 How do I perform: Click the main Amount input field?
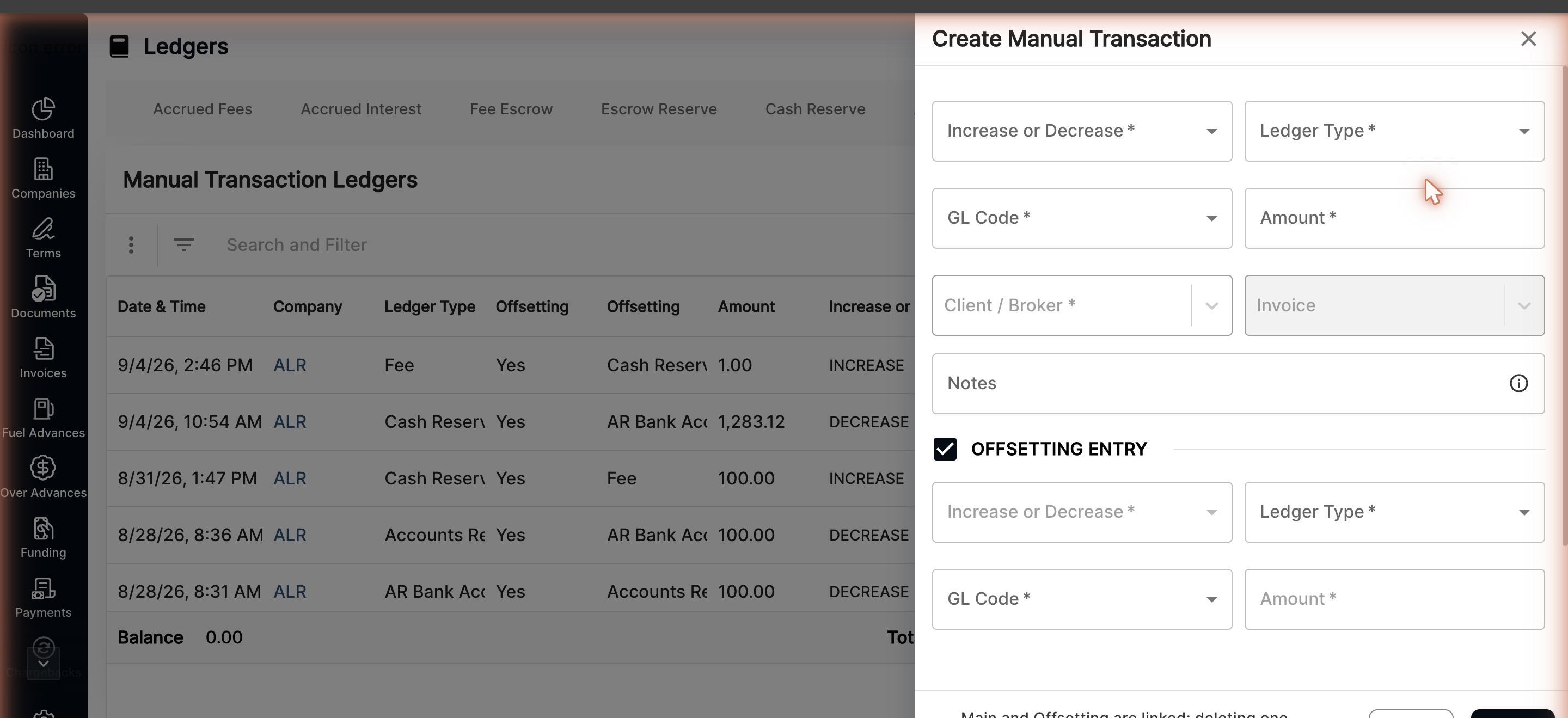pyautogui.click(x=1394, y=218)
